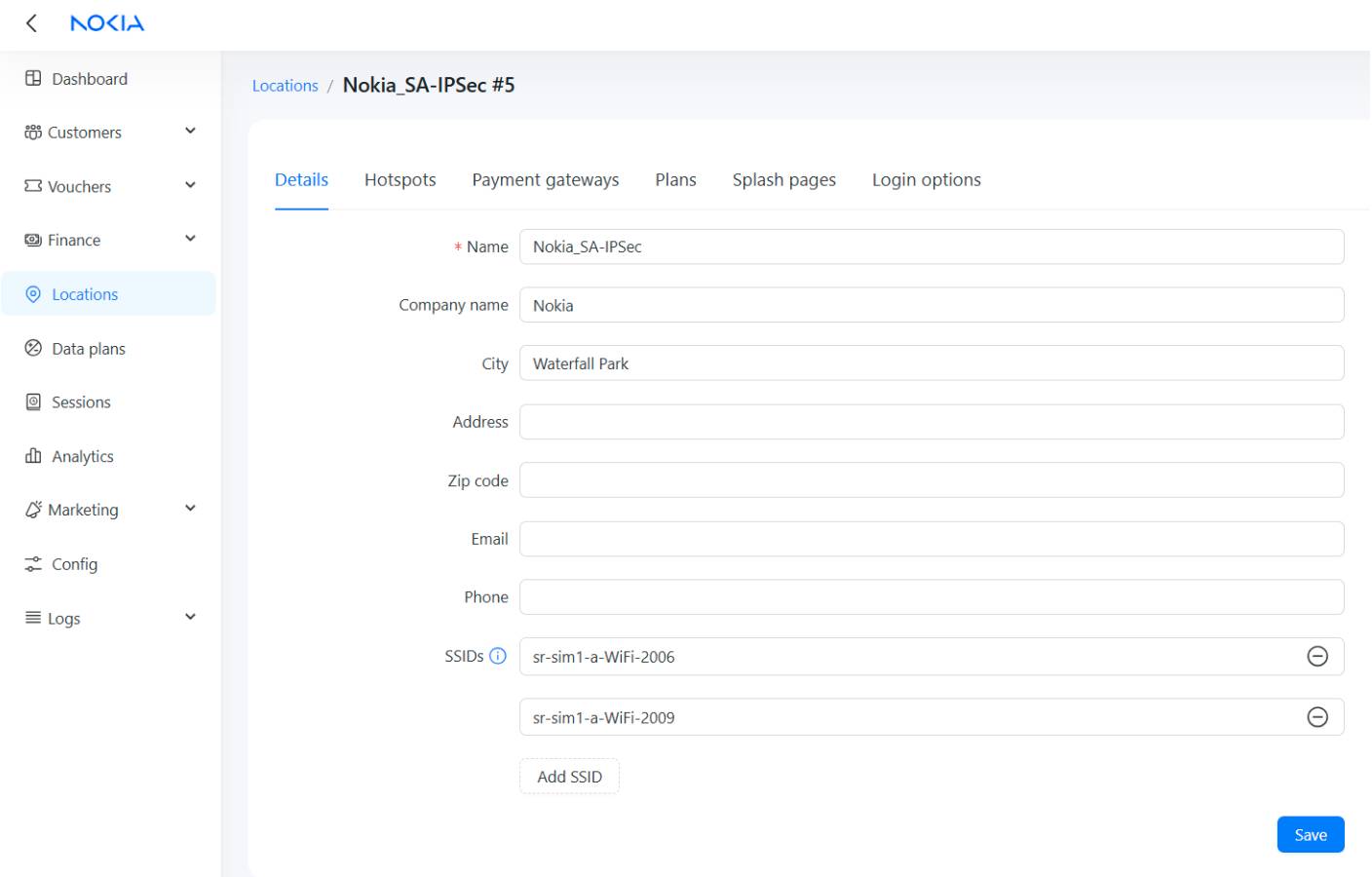Click the Locations pin icon
Screen dimensions: 1372x877
coord(33,294)
